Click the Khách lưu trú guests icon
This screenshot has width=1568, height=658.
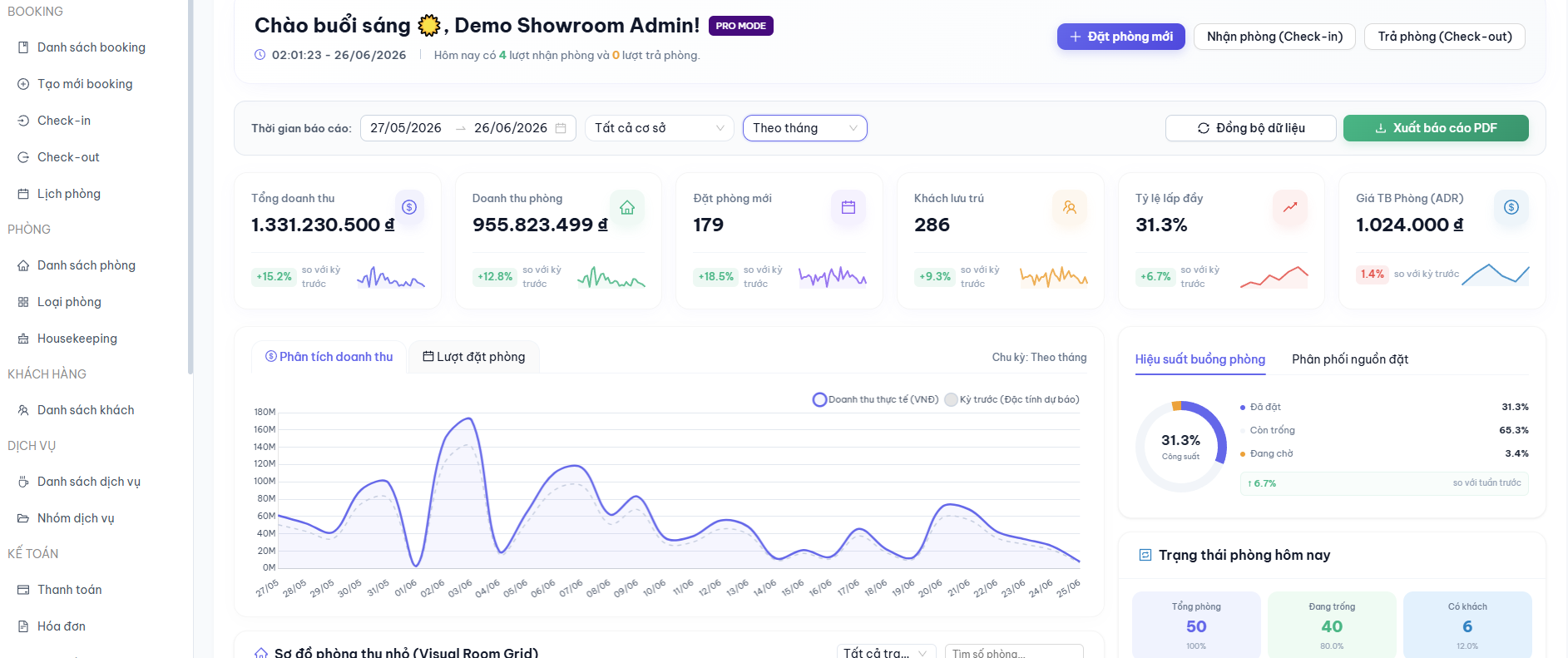(1070, 207)
